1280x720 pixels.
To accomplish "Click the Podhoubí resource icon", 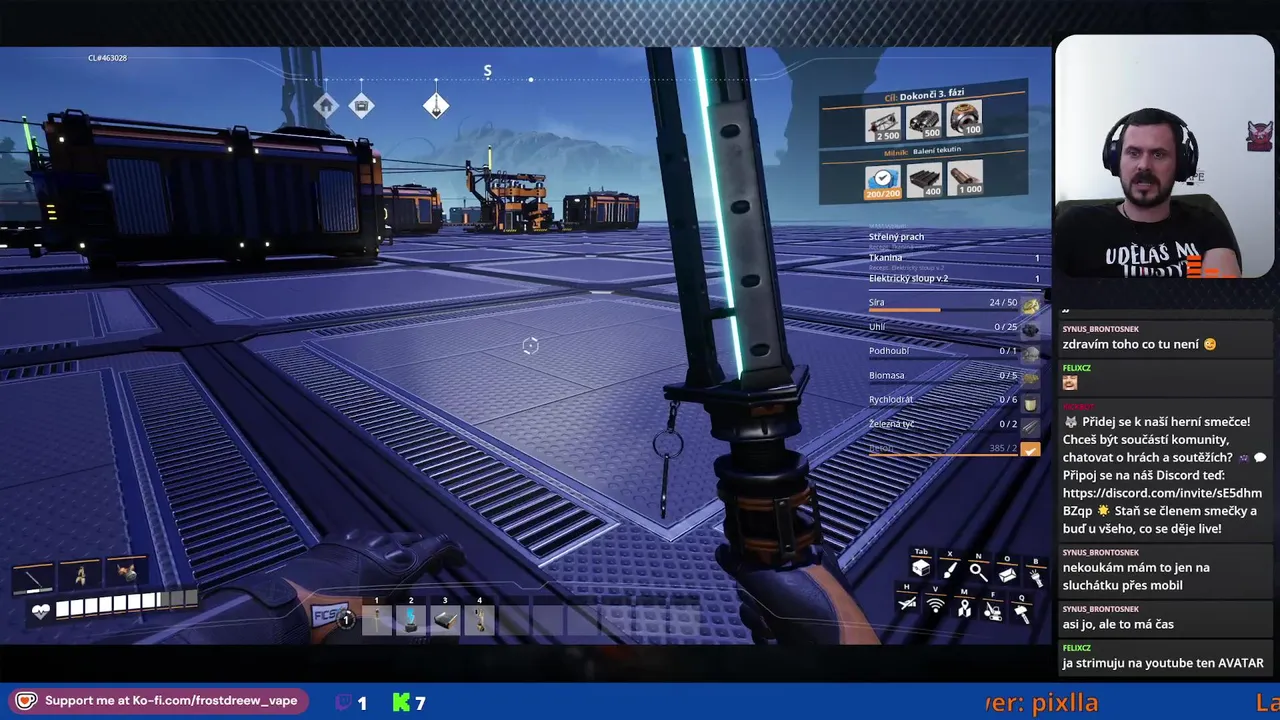I will point(1030,353).
